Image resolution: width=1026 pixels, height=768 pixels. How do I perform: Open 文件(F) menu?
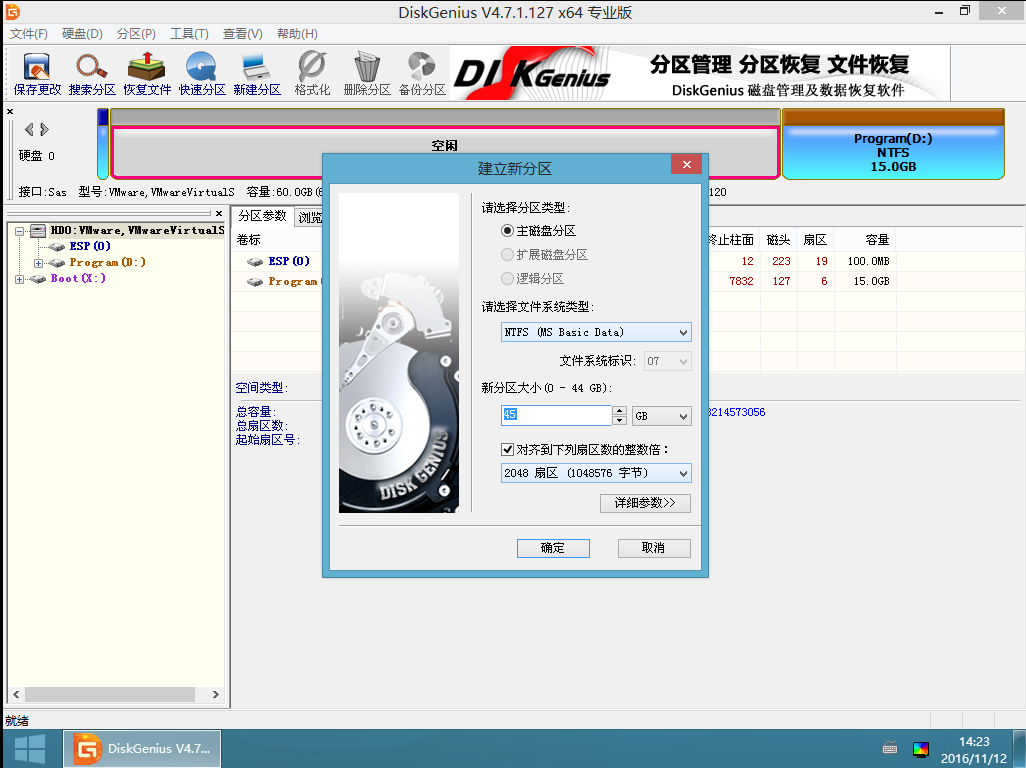point(28,34)
